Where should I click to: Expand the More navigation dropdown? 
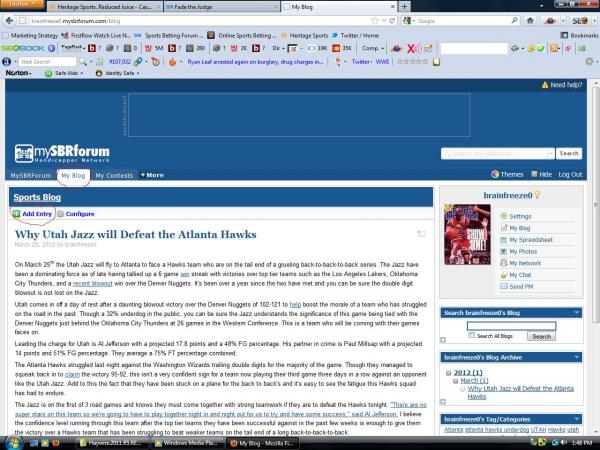click(153, 175)
